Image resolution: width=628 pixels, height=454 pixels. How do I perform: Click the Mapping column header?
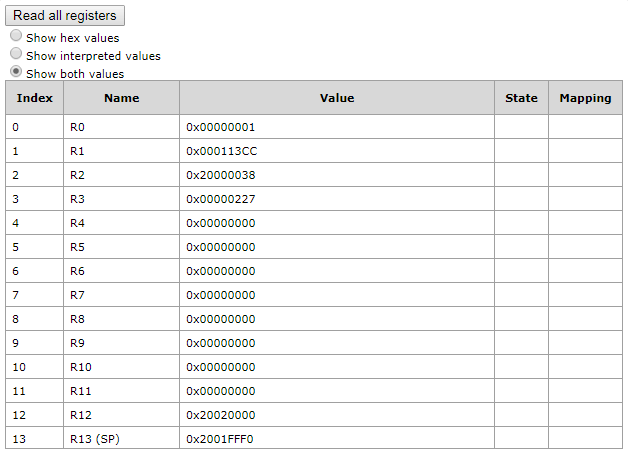[585, 98]
